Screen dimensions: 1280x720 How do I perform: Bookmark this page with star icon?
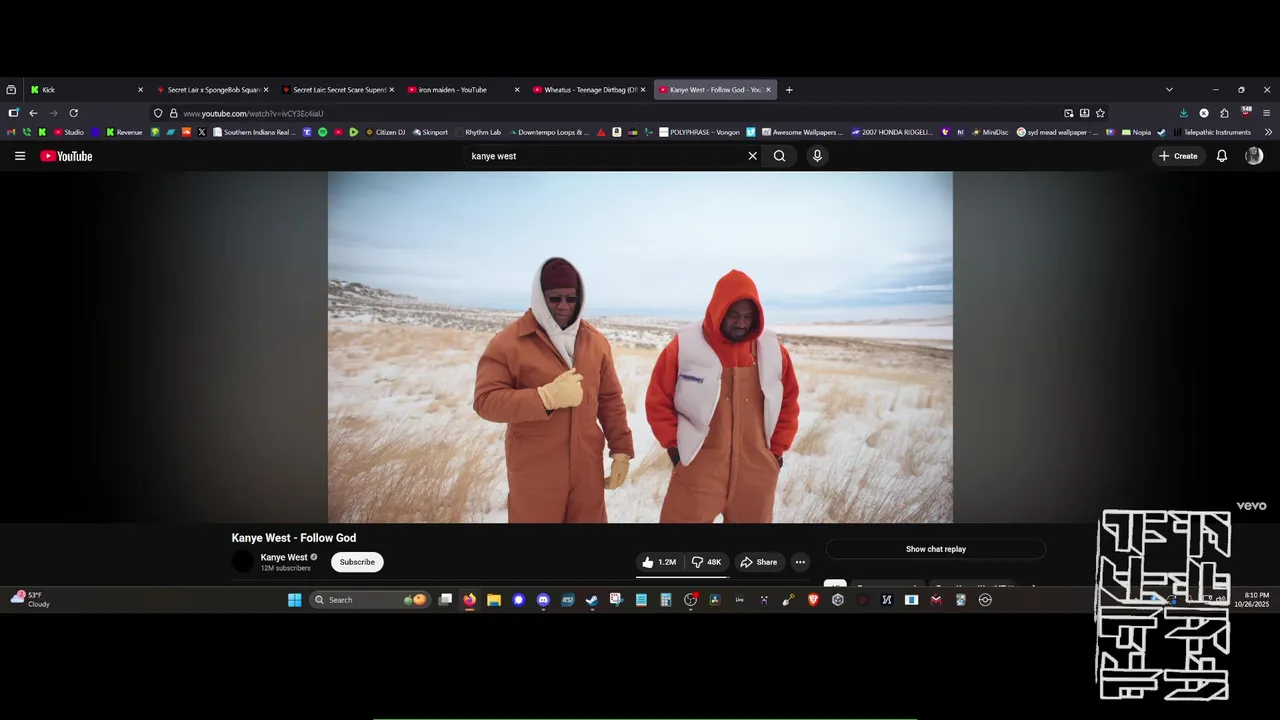1100,113
